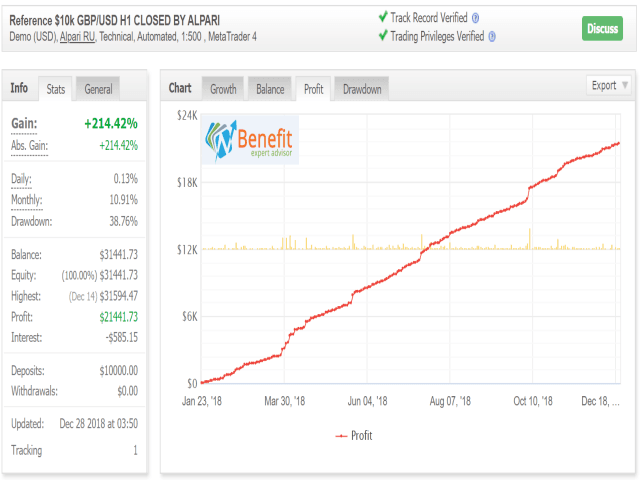Select the Profit chart tab

(313, 89)
